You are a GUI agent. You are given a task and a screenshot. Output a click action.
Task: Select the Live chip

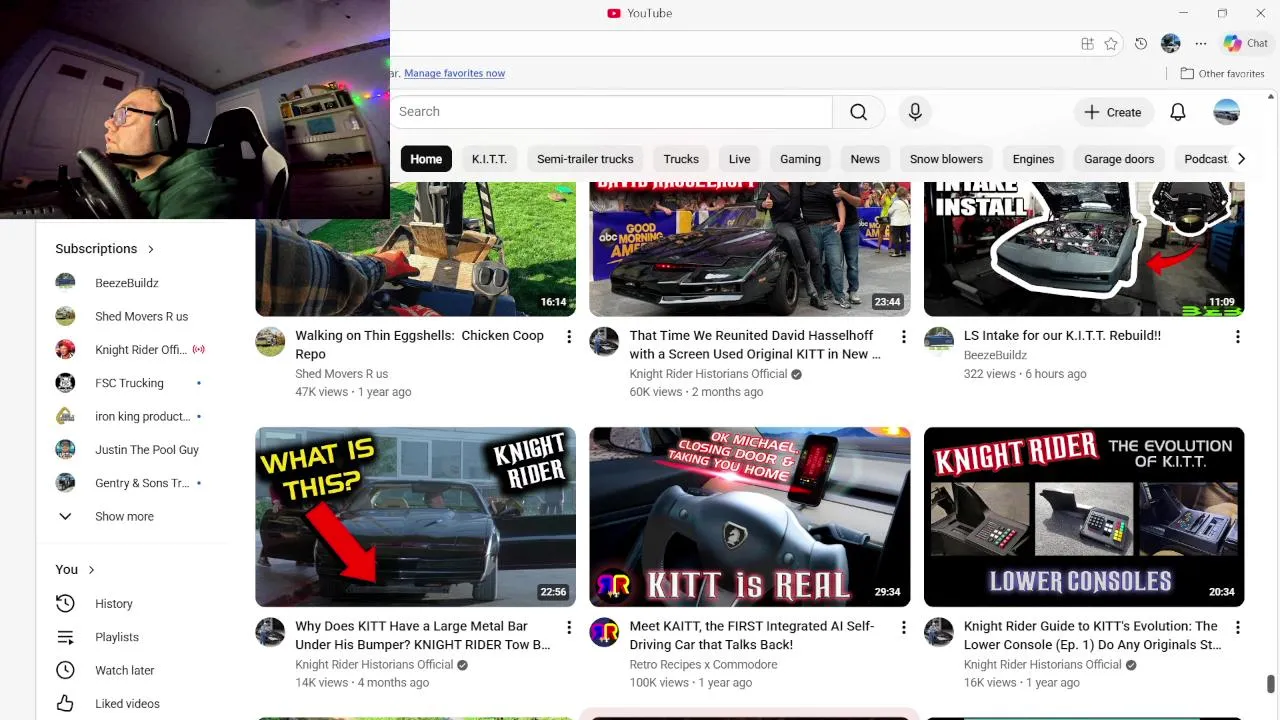pyautogui.click(x=739, y=159)
